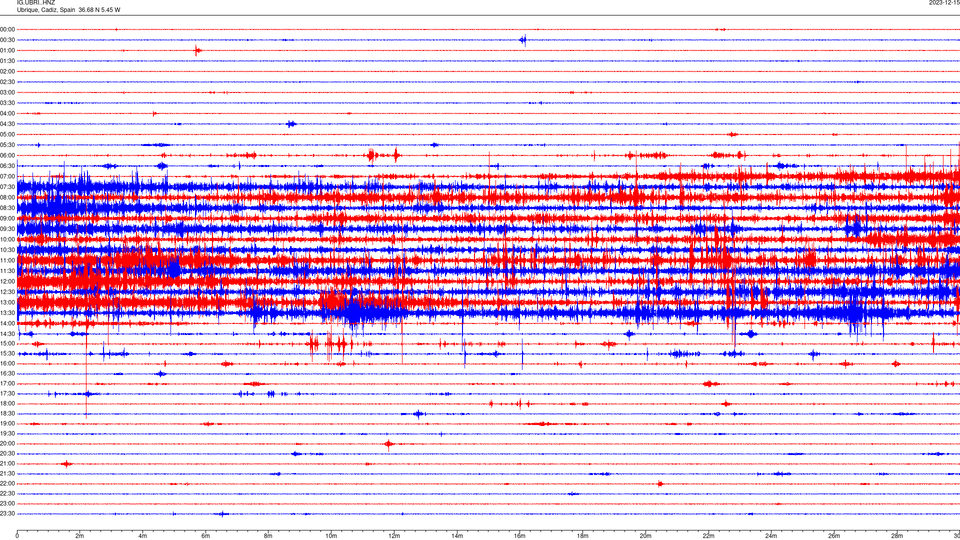Click the 14m tick label on the axis
Viewport: 960px width, 540px height.
[457, 536]
